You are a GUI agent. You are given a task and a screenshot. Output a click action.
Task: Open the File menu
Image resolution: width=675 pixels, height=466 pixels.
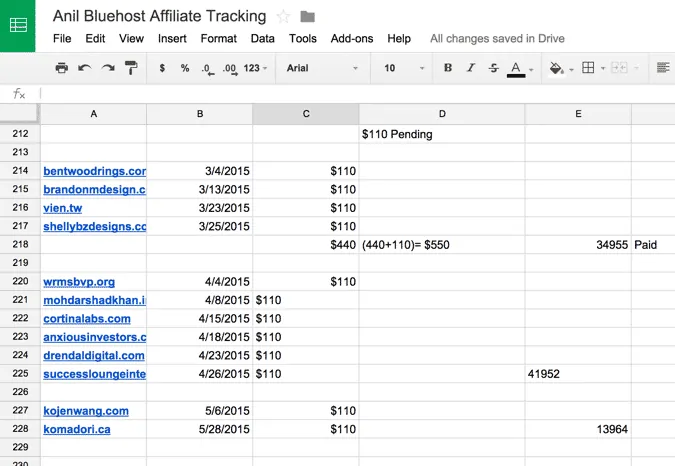(62, 39)
